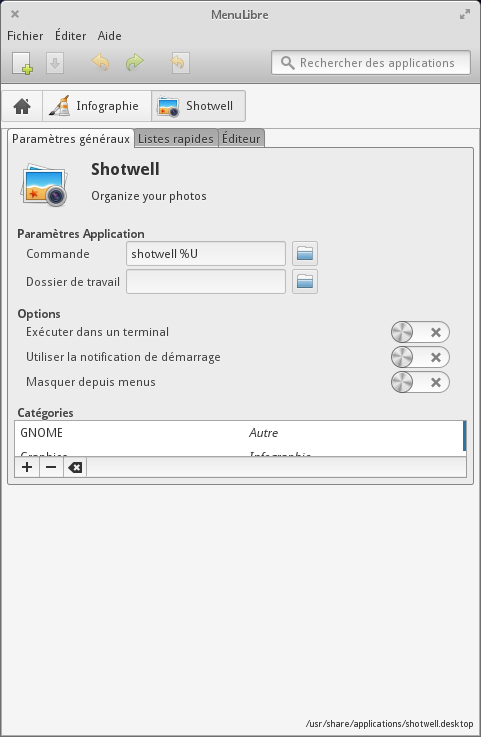The height and width of the screenshot is (737, 481).
Task: Switch to Éditeur tab
Action: (241, 139)
